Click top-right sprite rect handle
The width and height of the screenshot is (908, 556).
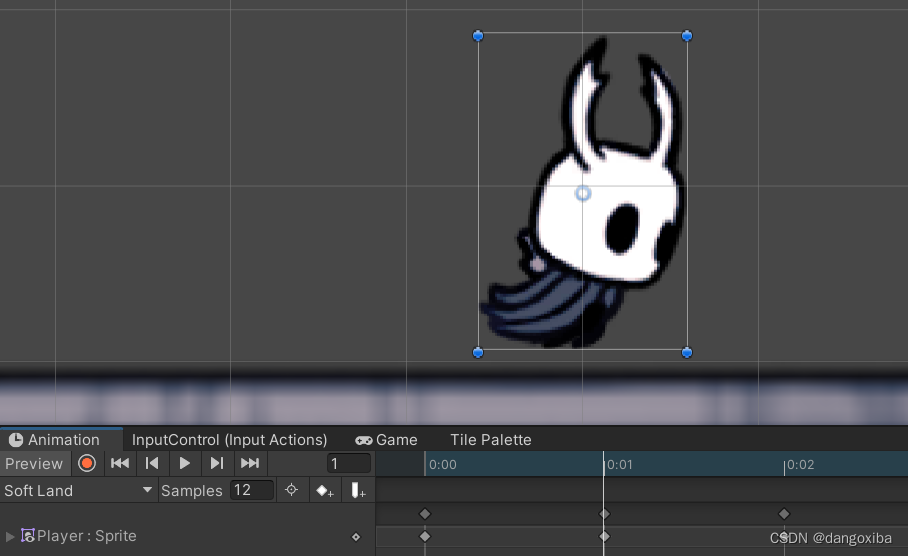[x=687, y=36]
